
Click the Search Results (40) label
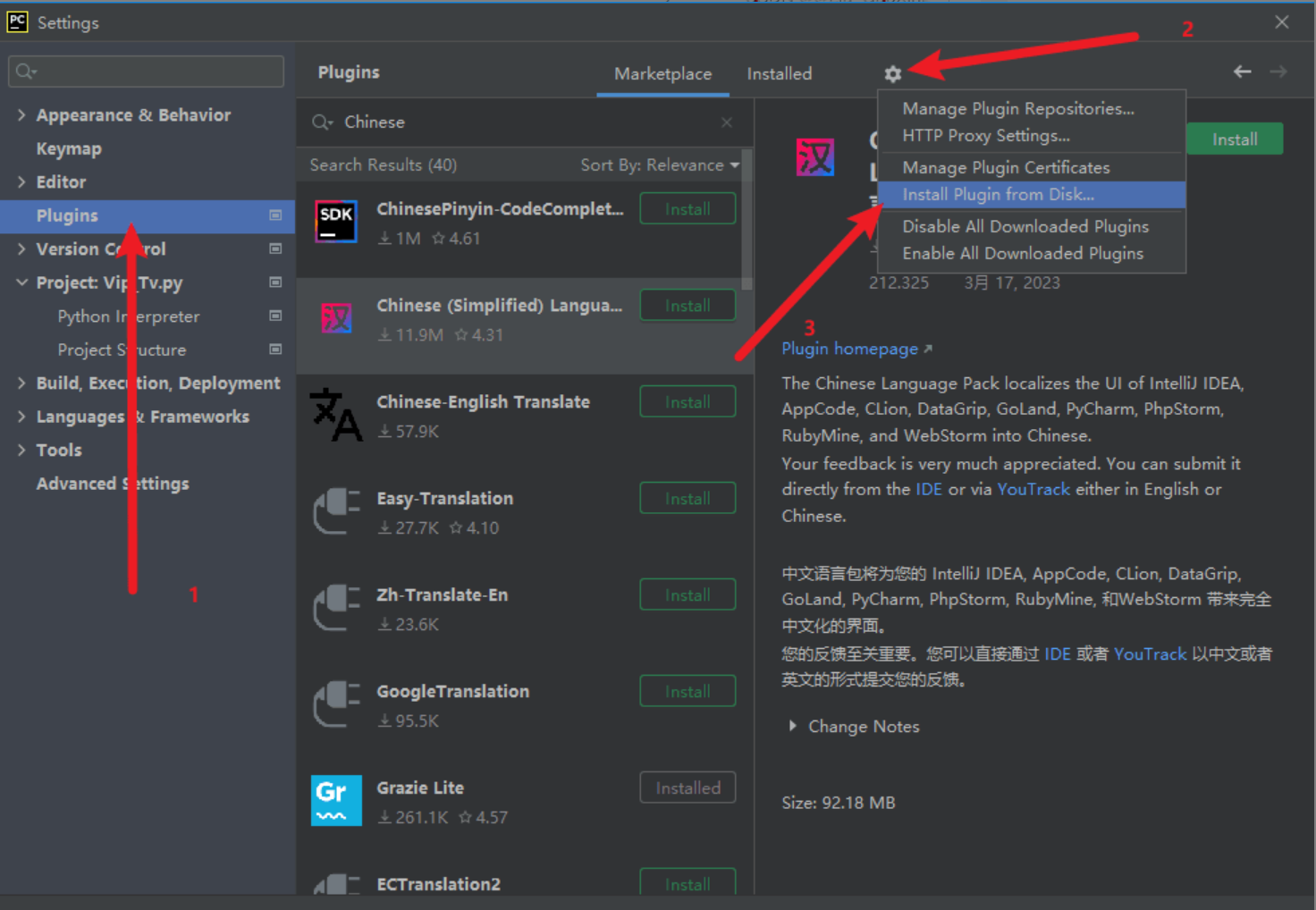384,165
